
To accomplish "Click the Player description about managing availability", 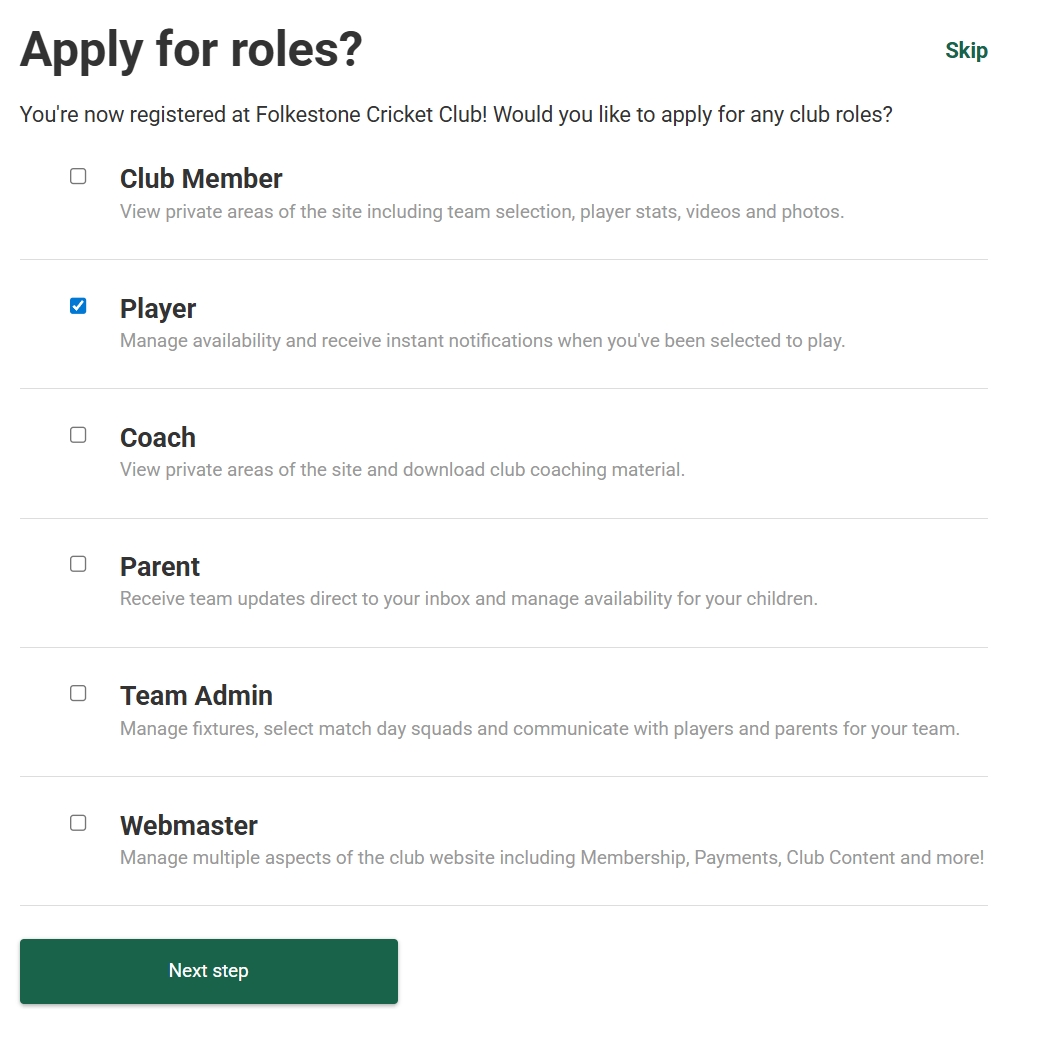I will [482, 341].
